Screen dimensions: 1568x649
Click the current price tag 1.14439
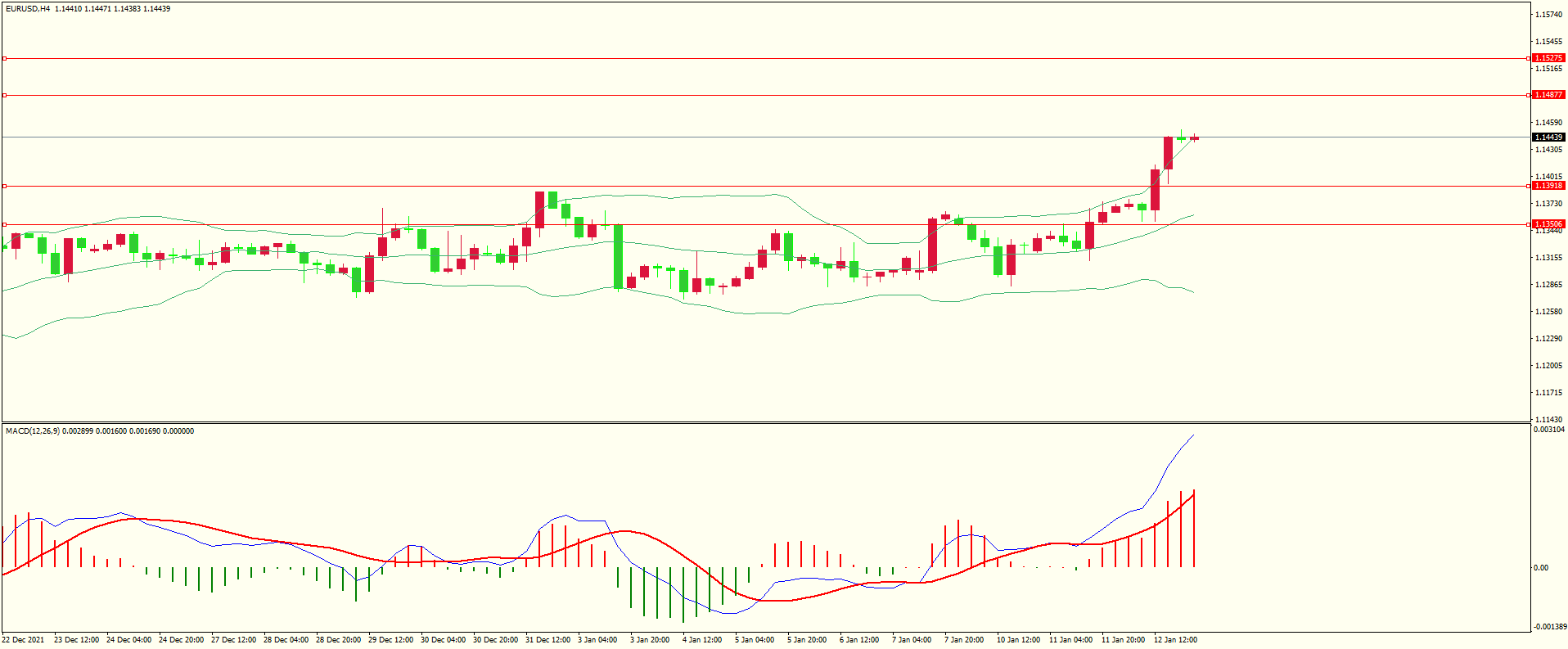(x=1548, y=137)
